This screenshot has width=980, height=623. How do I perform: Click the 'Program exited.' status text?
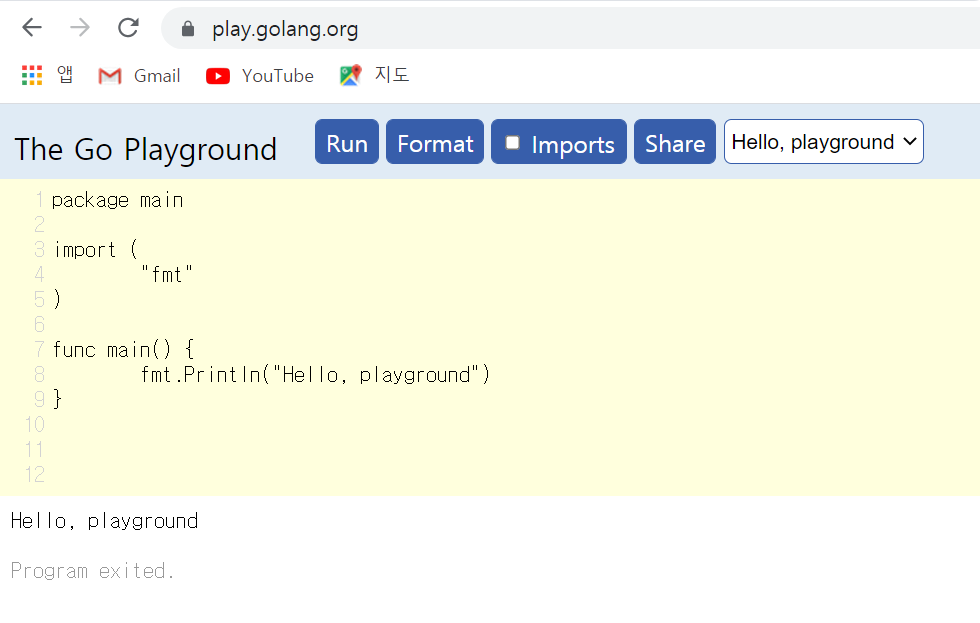point(92,571)
